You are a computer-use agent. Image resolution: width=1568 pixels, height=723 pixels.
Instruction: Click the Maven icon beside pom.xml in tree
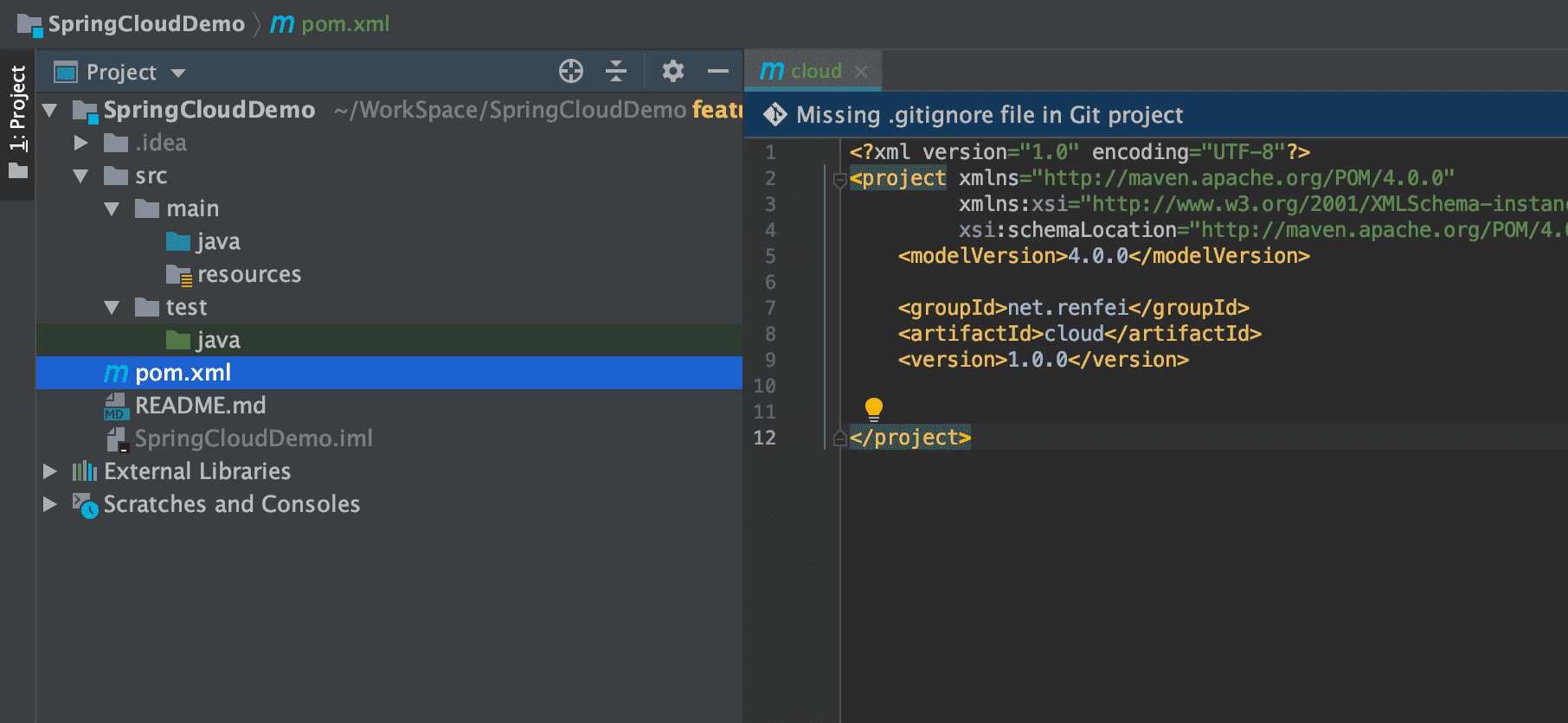[116, 373]
